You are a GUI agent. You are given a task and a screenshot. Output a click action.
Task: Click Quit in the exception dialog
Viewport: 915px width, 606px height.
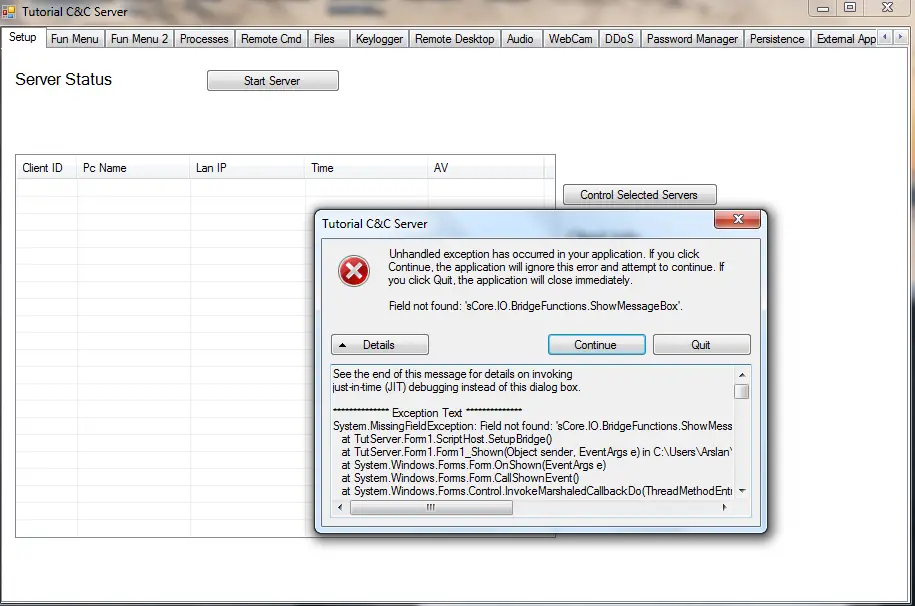(x=701, y=344)
